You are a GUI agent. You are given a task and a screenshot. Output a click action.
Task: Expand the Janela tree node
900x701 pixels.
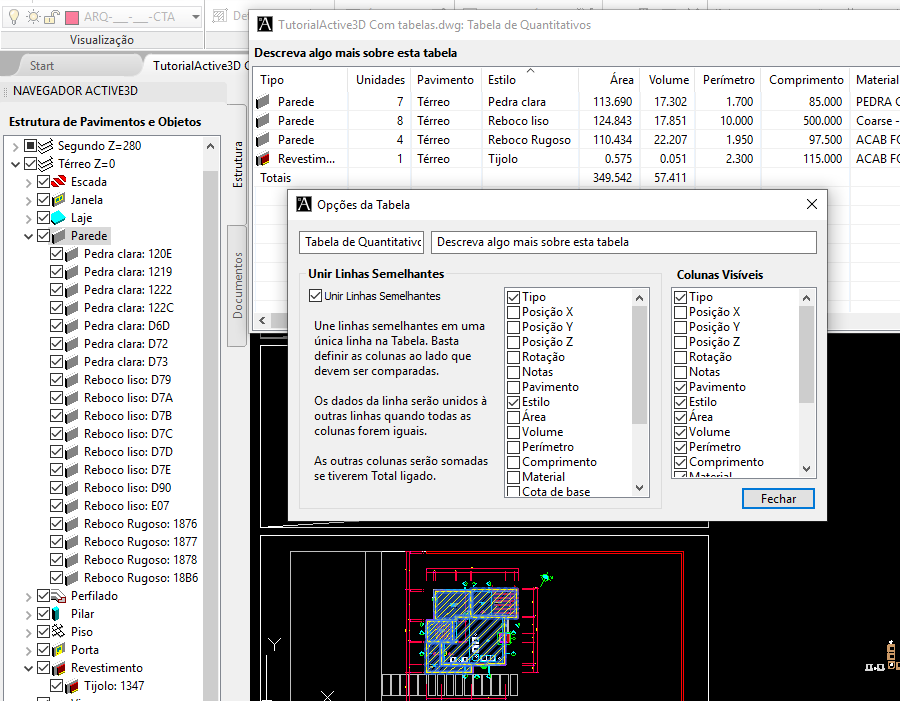[x=28, y=201]
